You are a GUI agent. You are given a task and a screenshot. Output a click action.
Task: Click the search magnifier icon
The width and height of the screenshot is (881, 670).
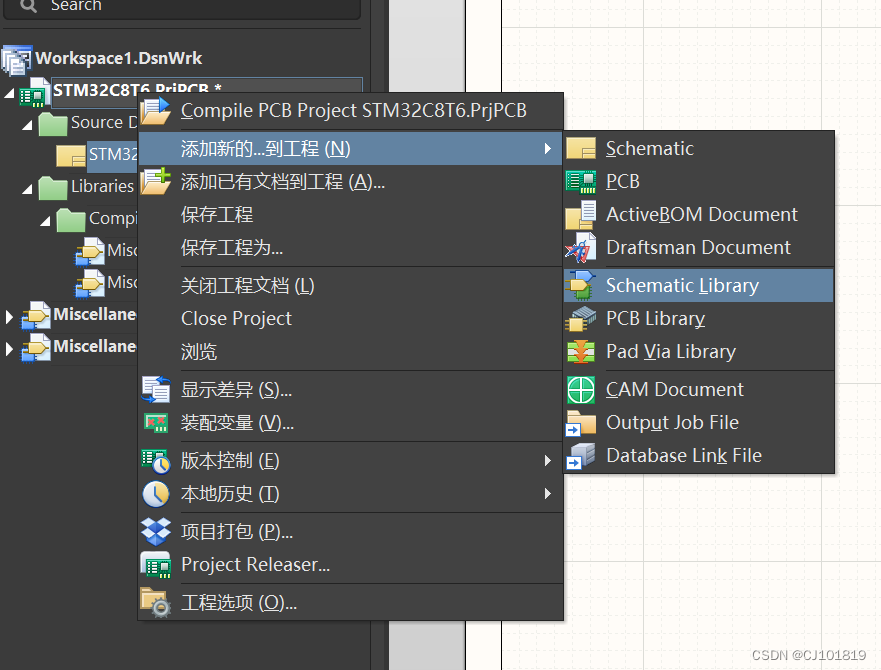tap(28, 6)
